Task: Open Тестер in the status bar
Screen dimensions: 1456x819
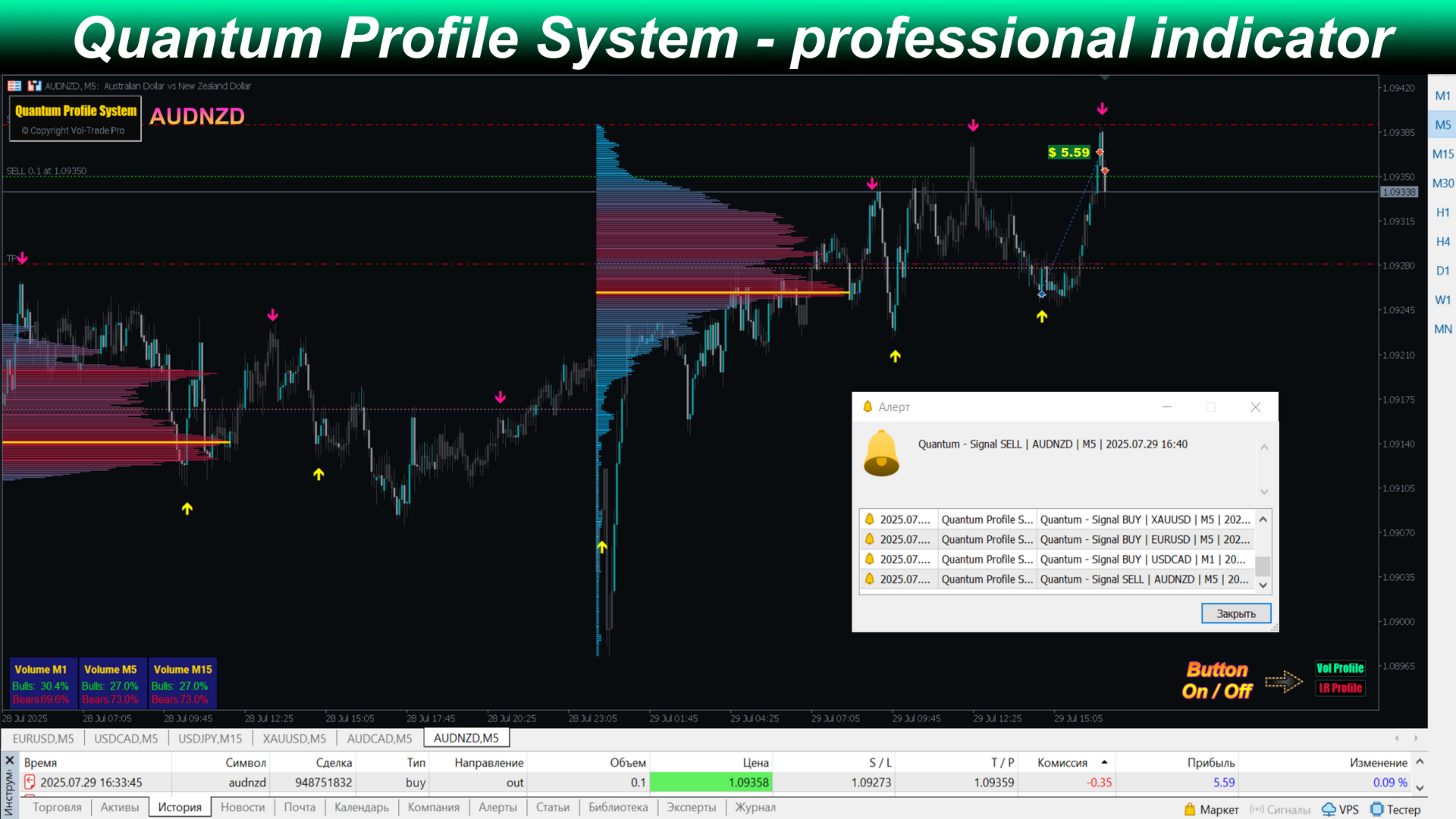Action: [1395, 810]
